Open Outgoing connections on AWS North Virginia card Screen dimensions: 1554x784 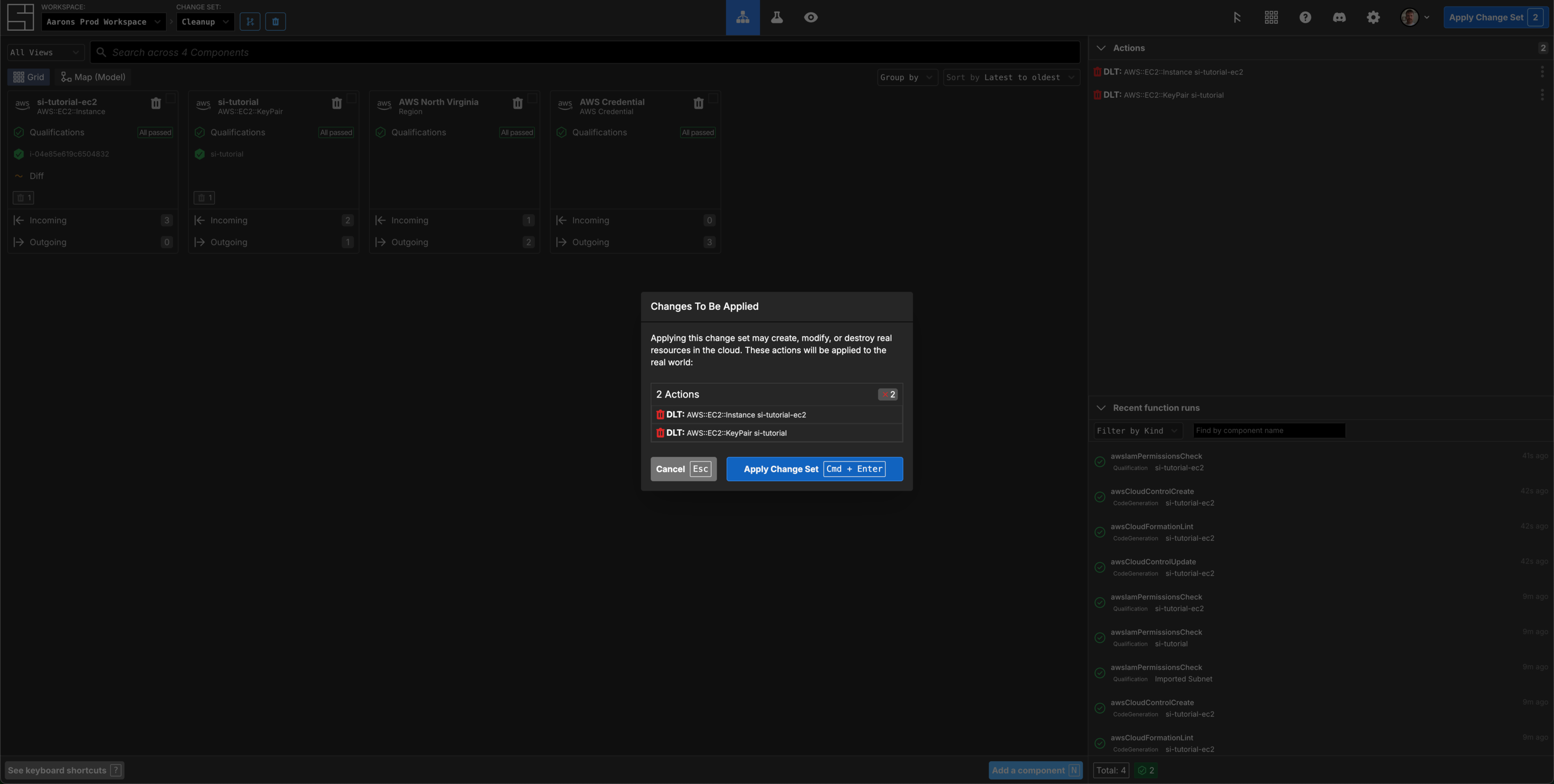click(x=454, y=242)
